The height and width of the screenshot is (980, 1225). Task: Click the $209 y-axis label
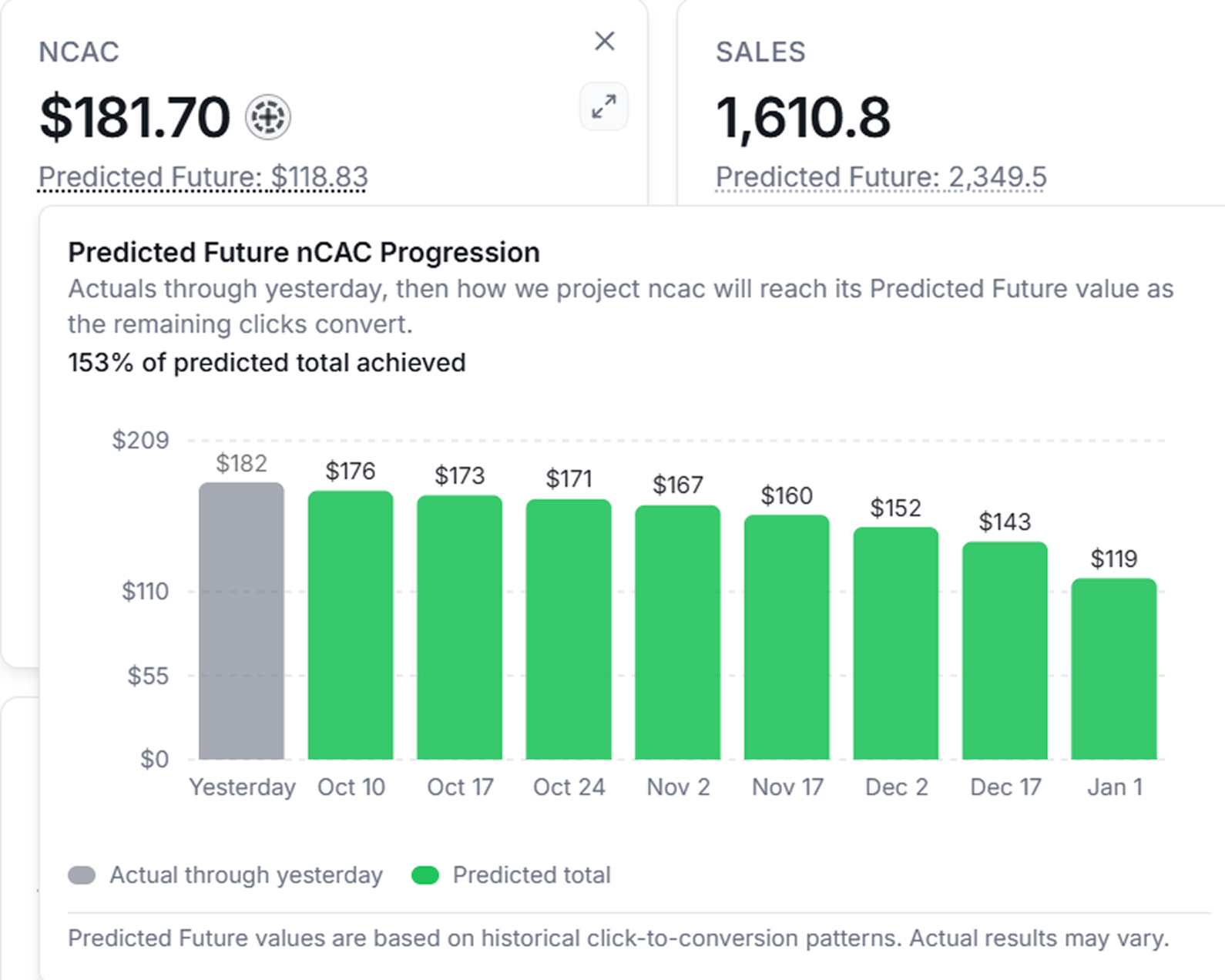pyautogui.click(x=140, y=441)
